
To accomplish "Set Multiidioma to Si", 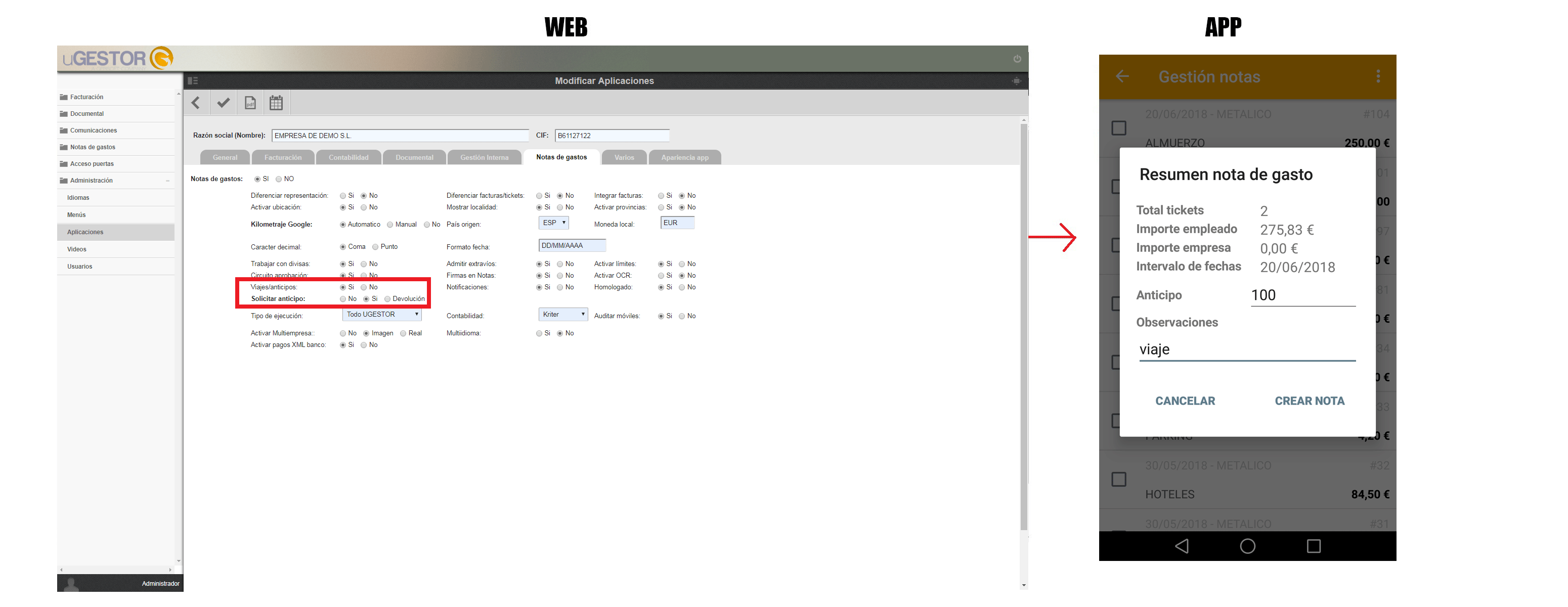I will (x=539, y=334).
